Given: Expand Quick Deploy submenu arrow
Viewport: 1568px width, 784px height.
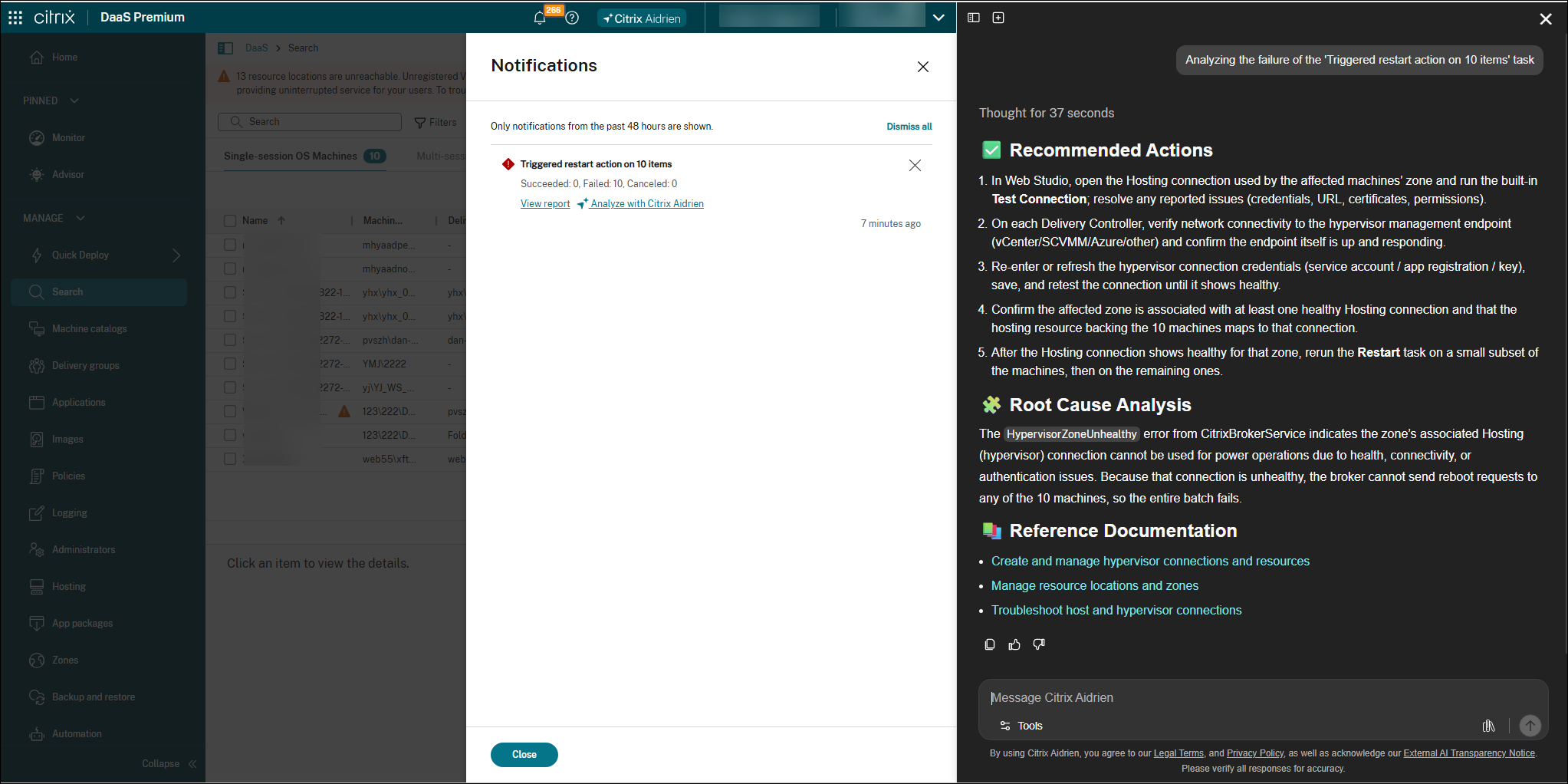Looking at the screenshot, I should click(x=176, y=255).
